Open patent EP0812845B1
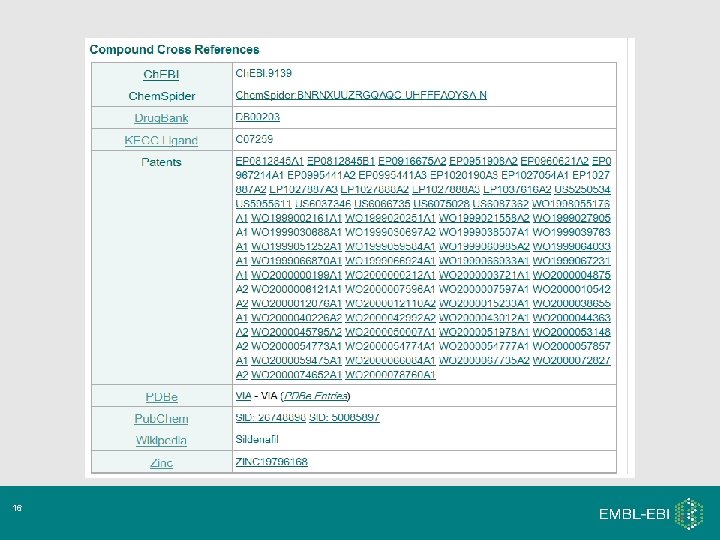 (341, 161)
